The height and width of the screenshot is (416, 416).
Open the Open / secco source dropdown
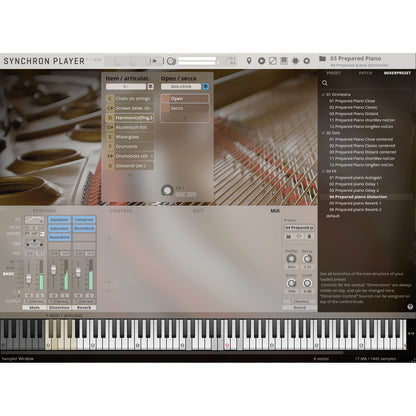click(x=181, y=86)
